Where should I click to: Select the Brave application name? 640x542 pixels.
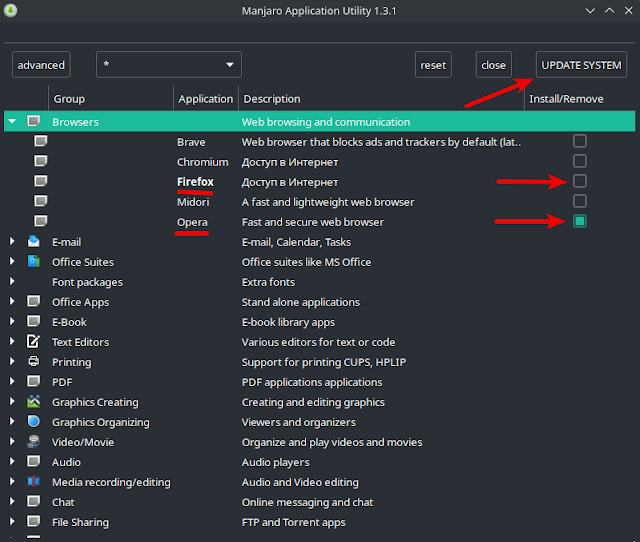[191, 142]
